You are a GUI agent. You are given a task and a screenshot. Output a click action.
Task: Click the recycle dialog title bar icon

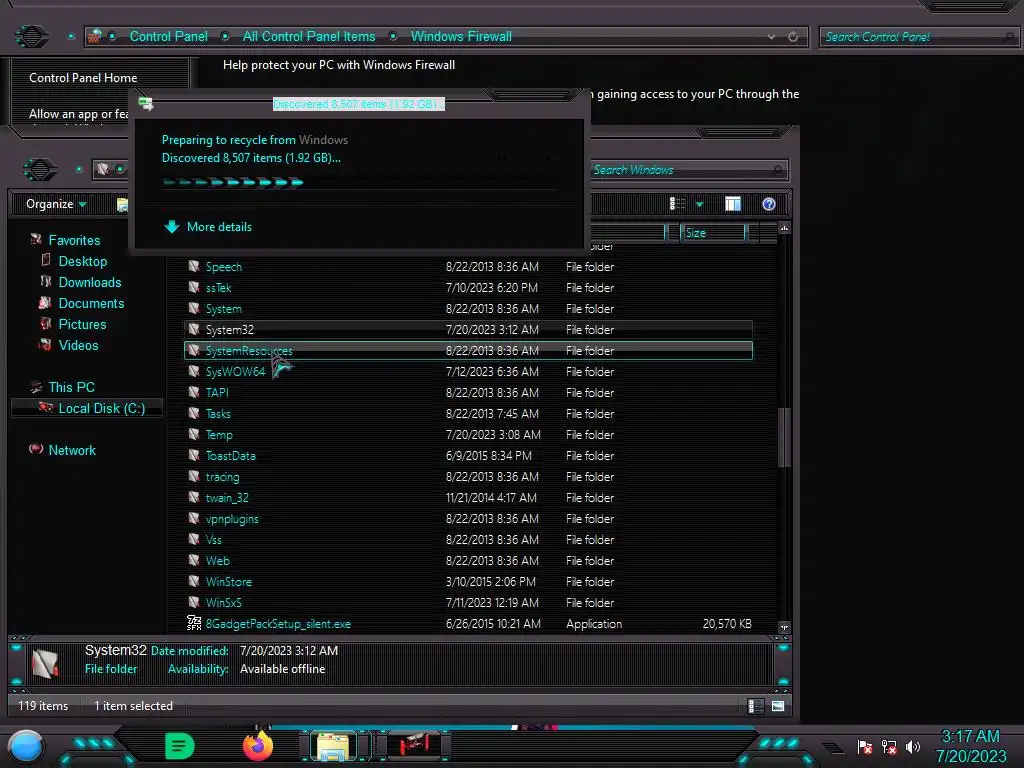(x=146, y=103)
